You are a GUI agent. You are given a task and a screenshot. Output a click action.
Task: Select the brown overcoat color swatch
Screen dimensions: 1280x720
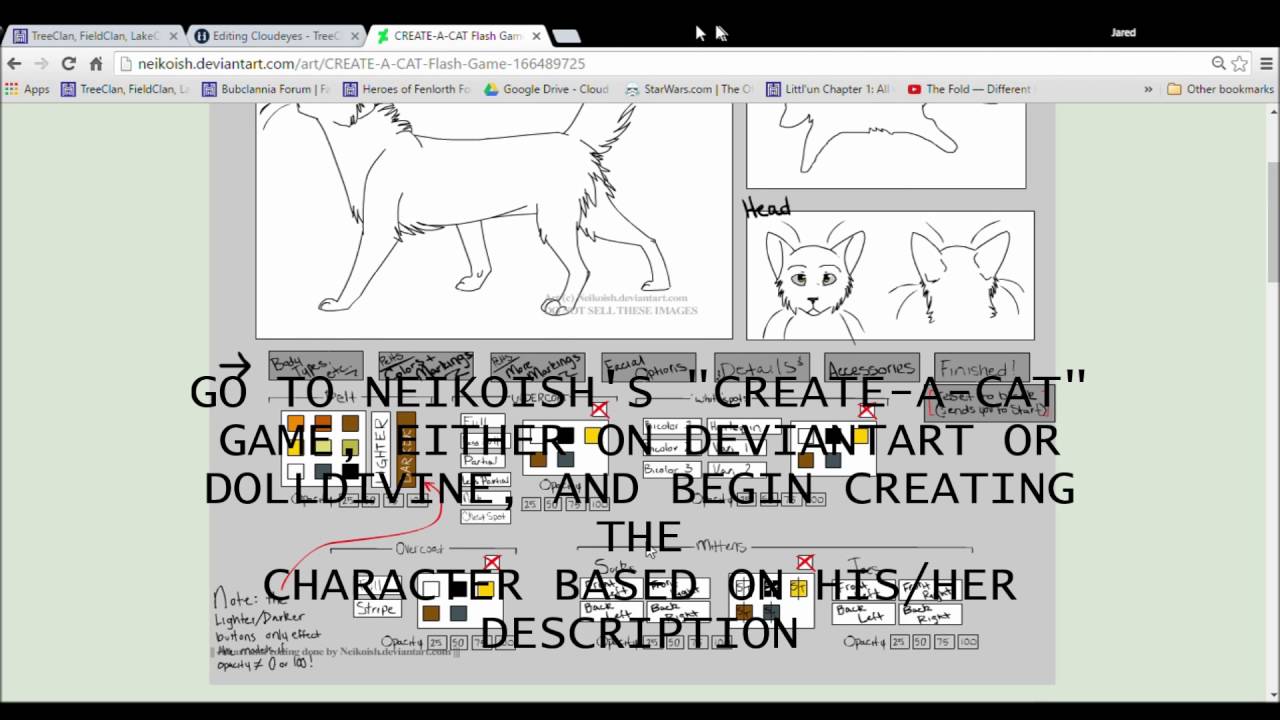point(431,613)
